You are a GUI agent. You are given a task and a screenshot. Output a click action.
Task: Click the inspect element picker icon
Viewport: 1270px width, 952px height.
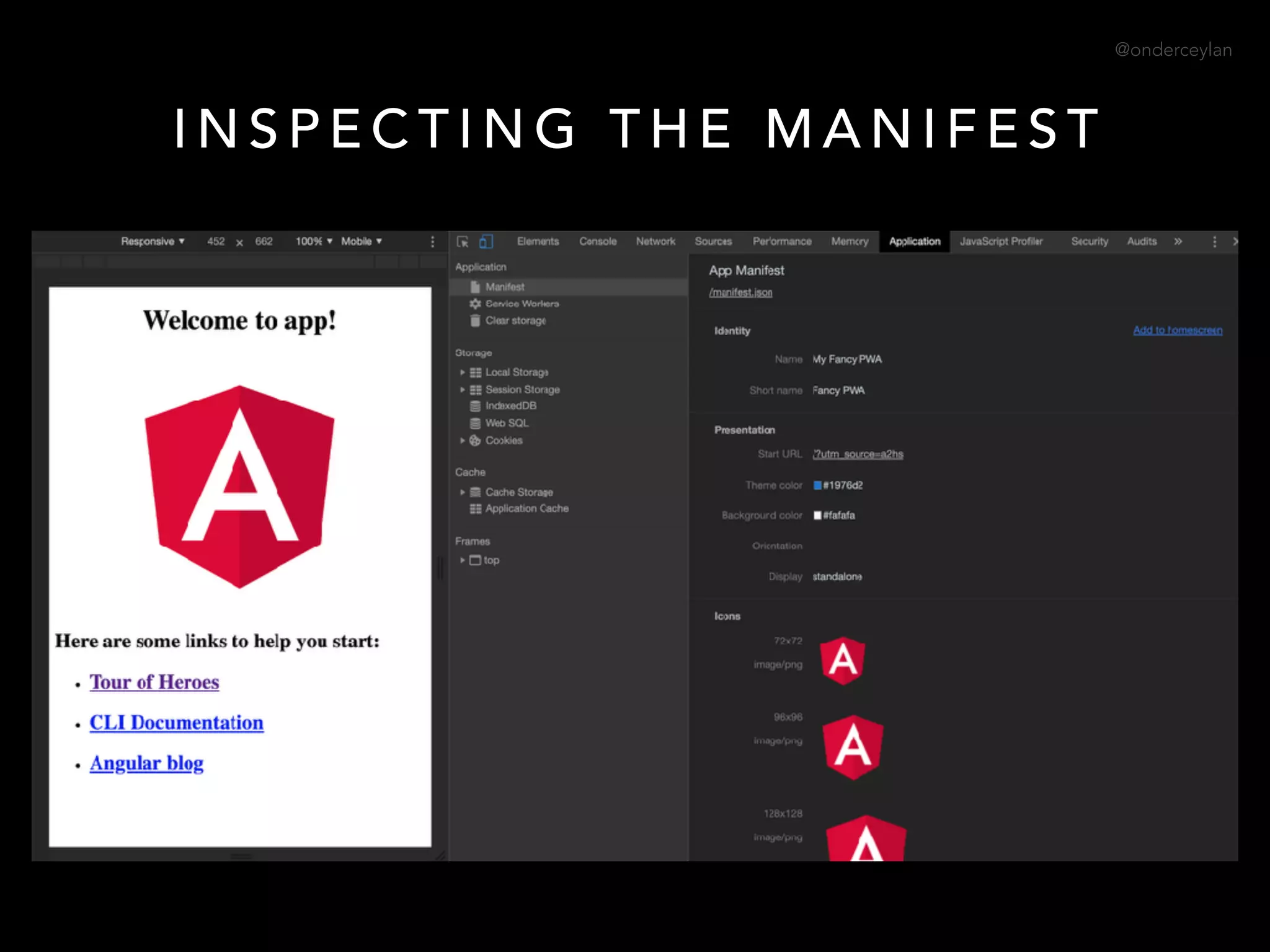tap(462, 242)
